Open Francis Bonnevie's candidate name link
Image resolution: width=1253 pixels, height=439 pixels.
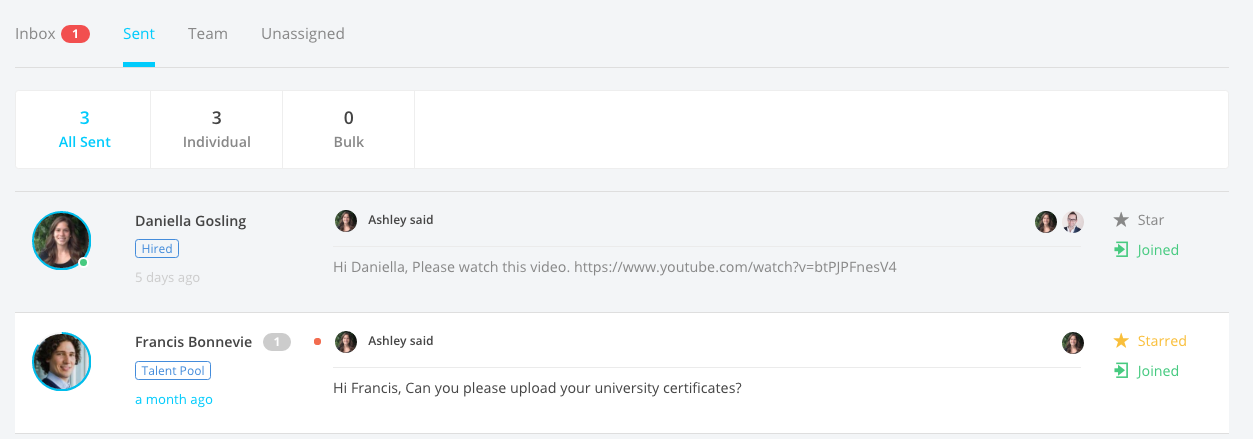(194, 342)
